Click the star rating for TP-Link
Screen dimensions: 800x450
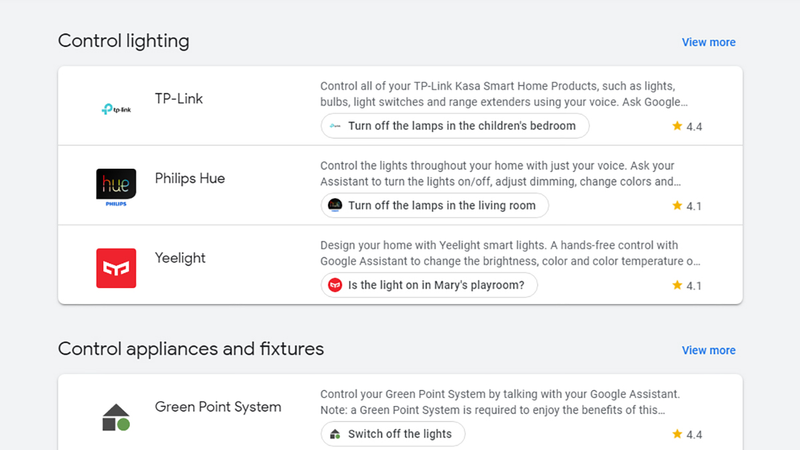(x=687, y=126)
